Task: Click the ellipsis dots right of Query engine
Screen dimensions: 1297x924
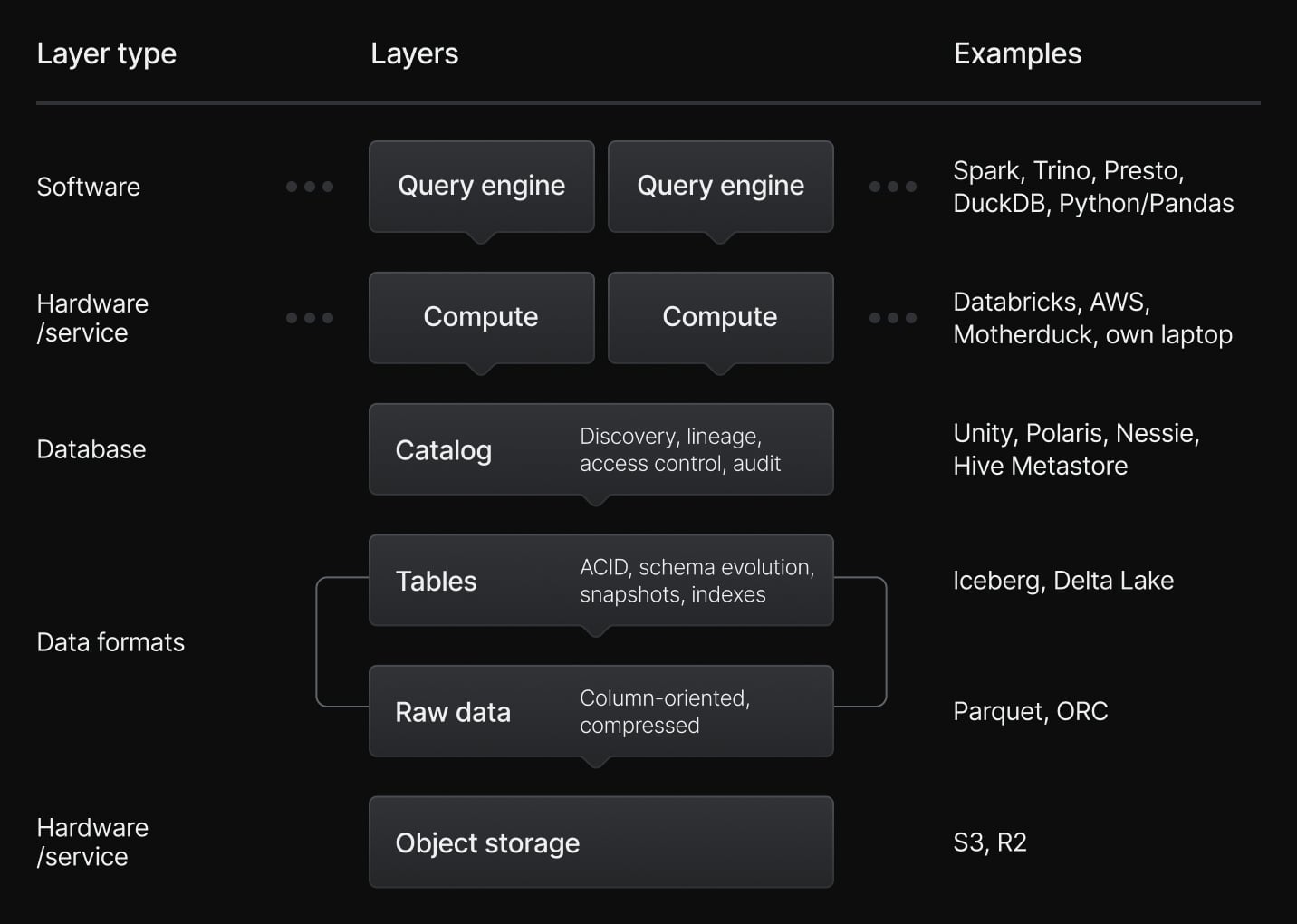Action: (x=893, y=187)
